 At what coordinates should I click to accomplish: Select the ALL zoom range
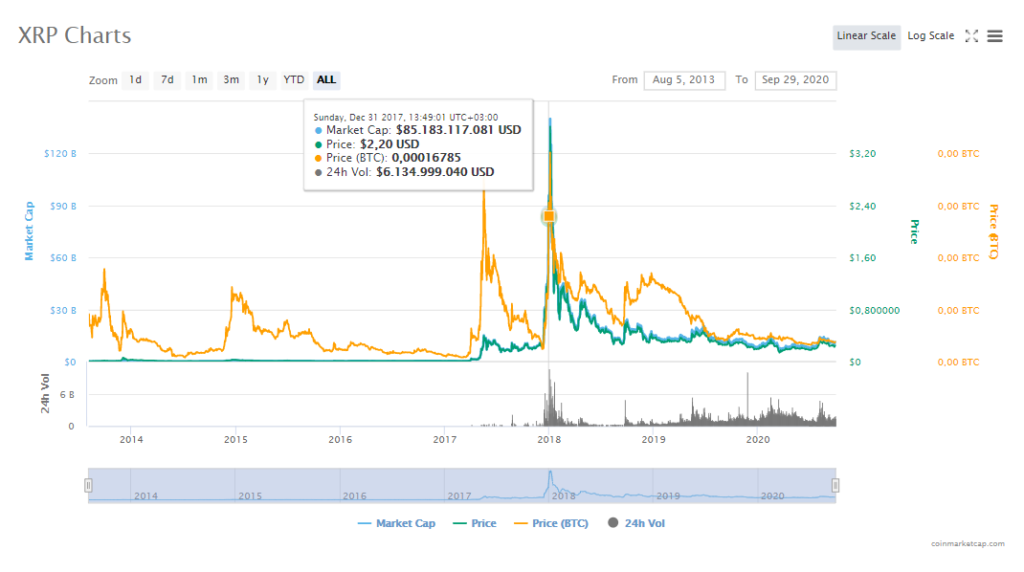(x=326, y=80)
